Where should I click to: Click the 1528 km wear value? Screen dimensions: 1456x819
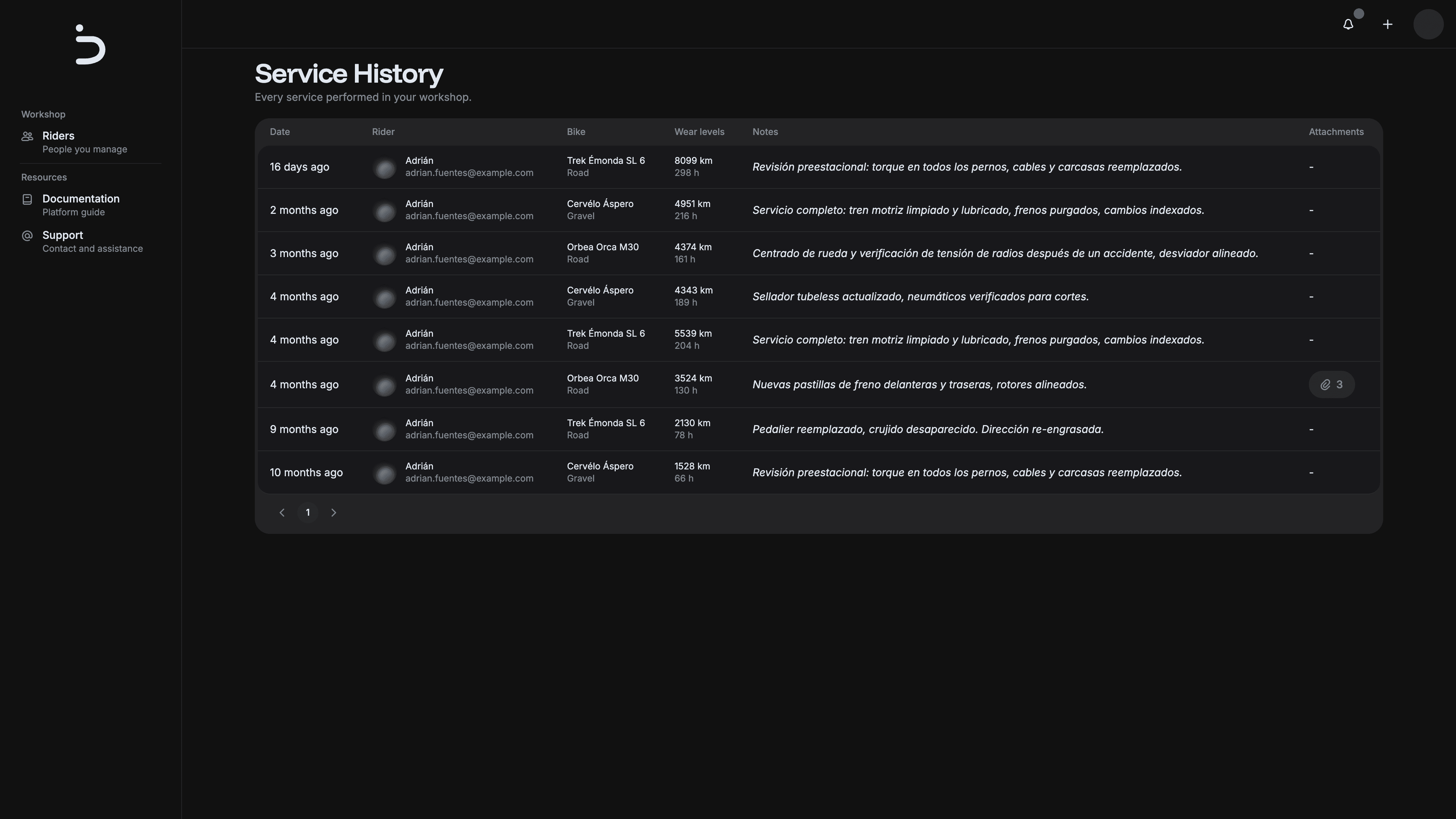[692, 466]
